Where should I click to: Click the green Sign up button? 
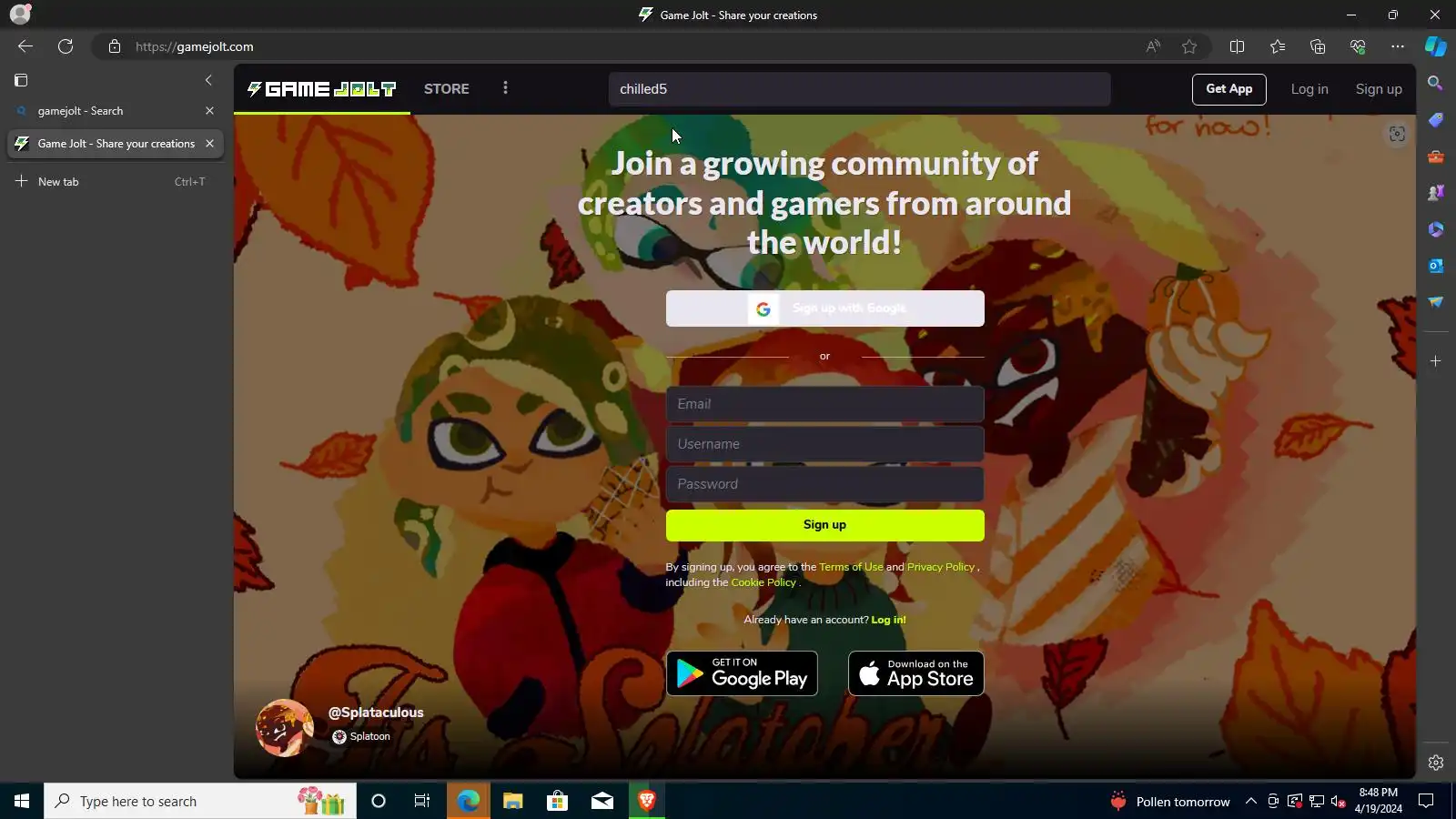[824, 525]
